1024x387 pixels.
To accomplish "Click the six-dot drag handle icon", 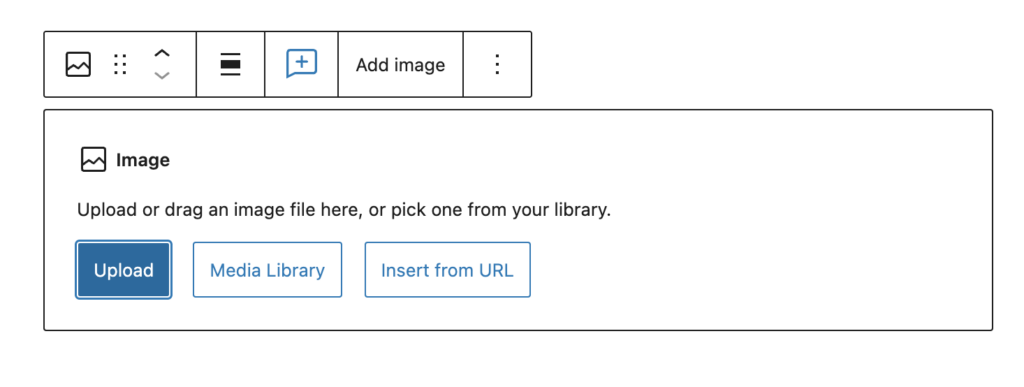I will pos(120,65).
